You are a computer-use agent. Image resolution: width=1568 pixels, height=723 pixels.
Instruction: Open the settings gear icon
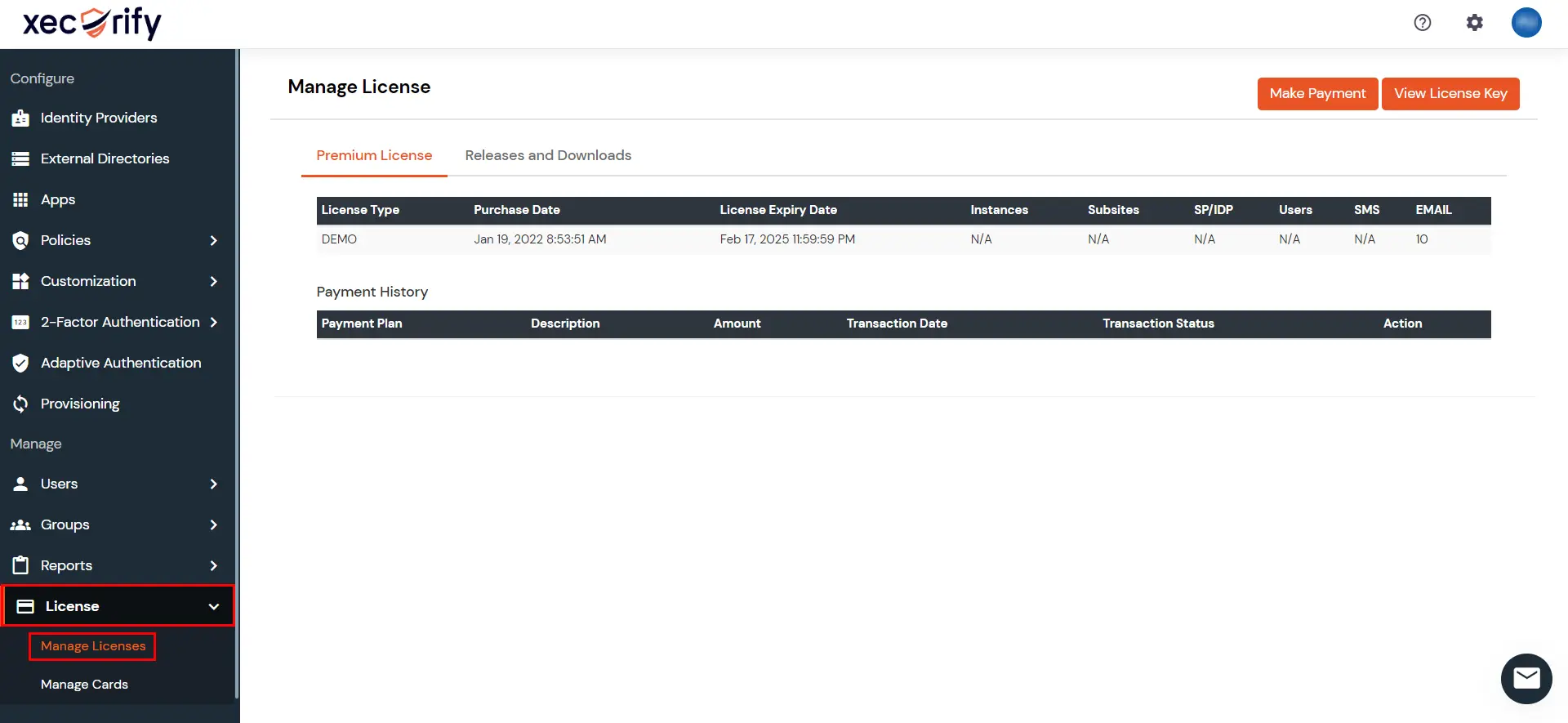(1474, 23)
